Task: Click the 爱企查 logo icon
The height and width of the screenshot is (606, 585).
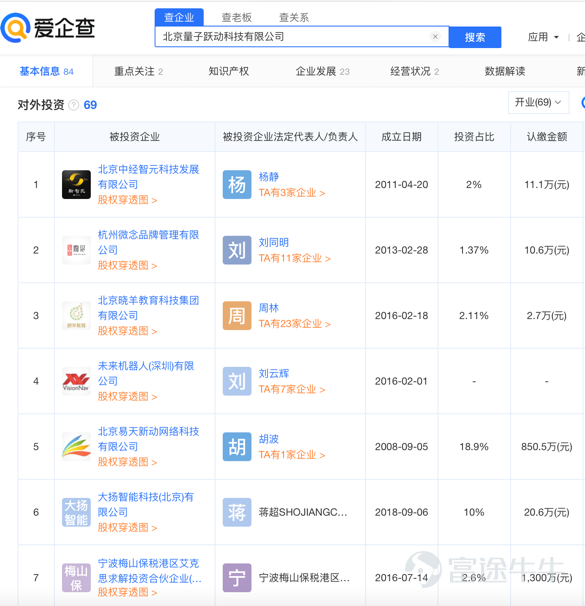Action: click(15, 28)
